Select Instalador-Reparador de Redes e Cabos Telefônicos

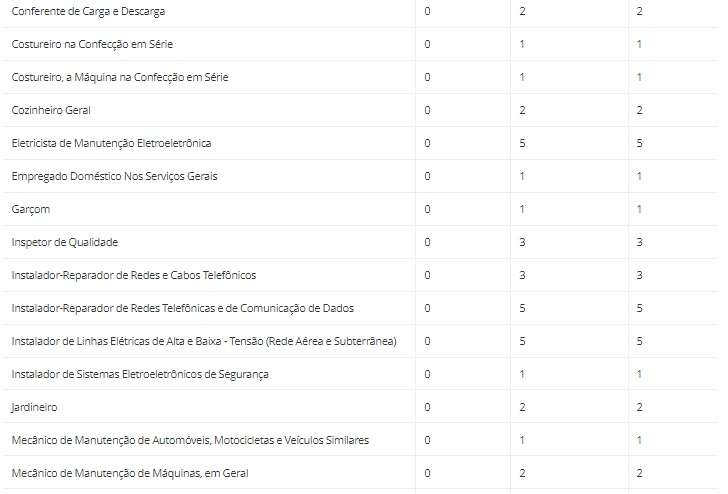(x=134, y=275)
